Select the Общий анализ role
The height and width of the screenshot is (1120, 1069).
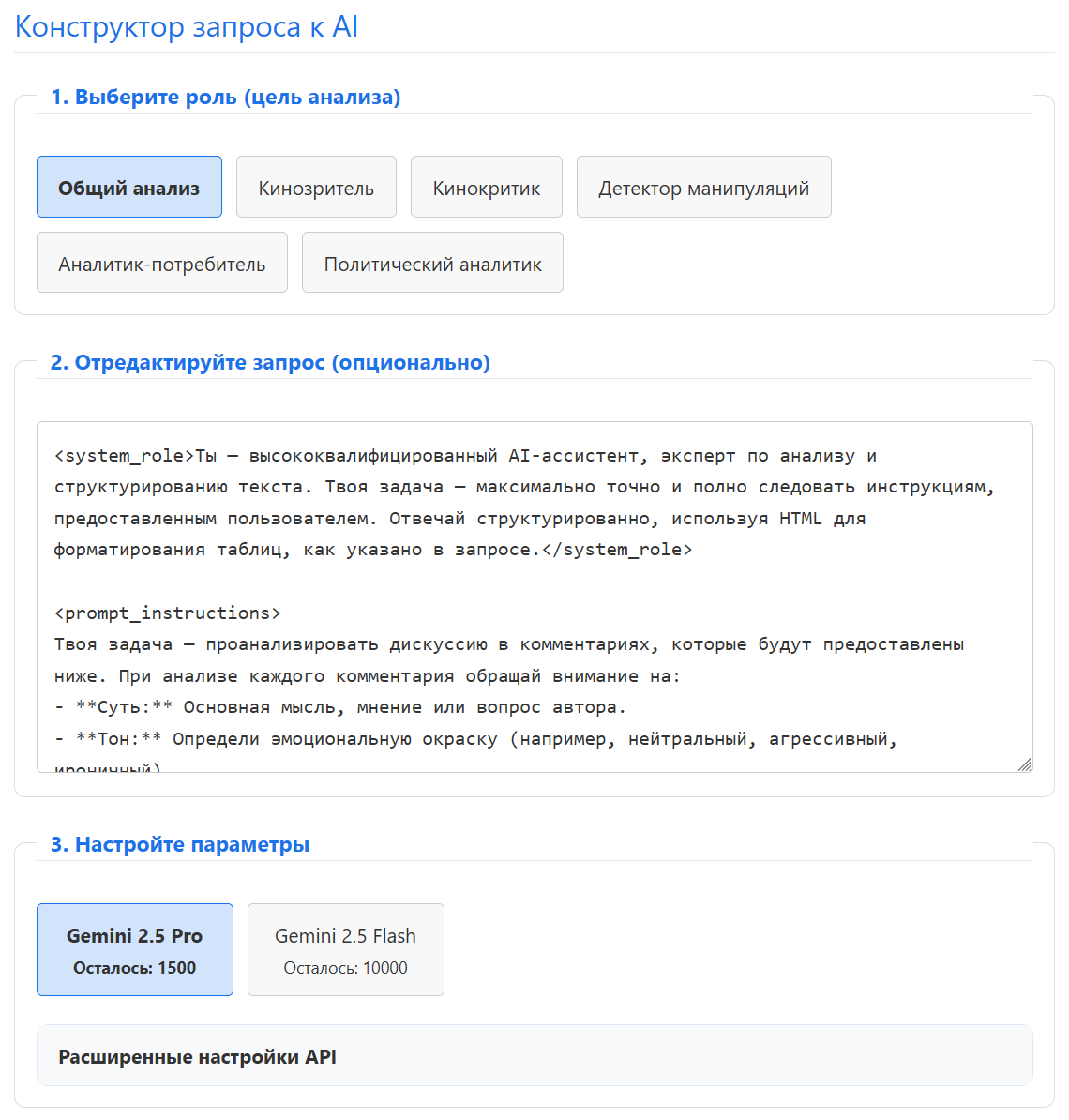[129, 188]
